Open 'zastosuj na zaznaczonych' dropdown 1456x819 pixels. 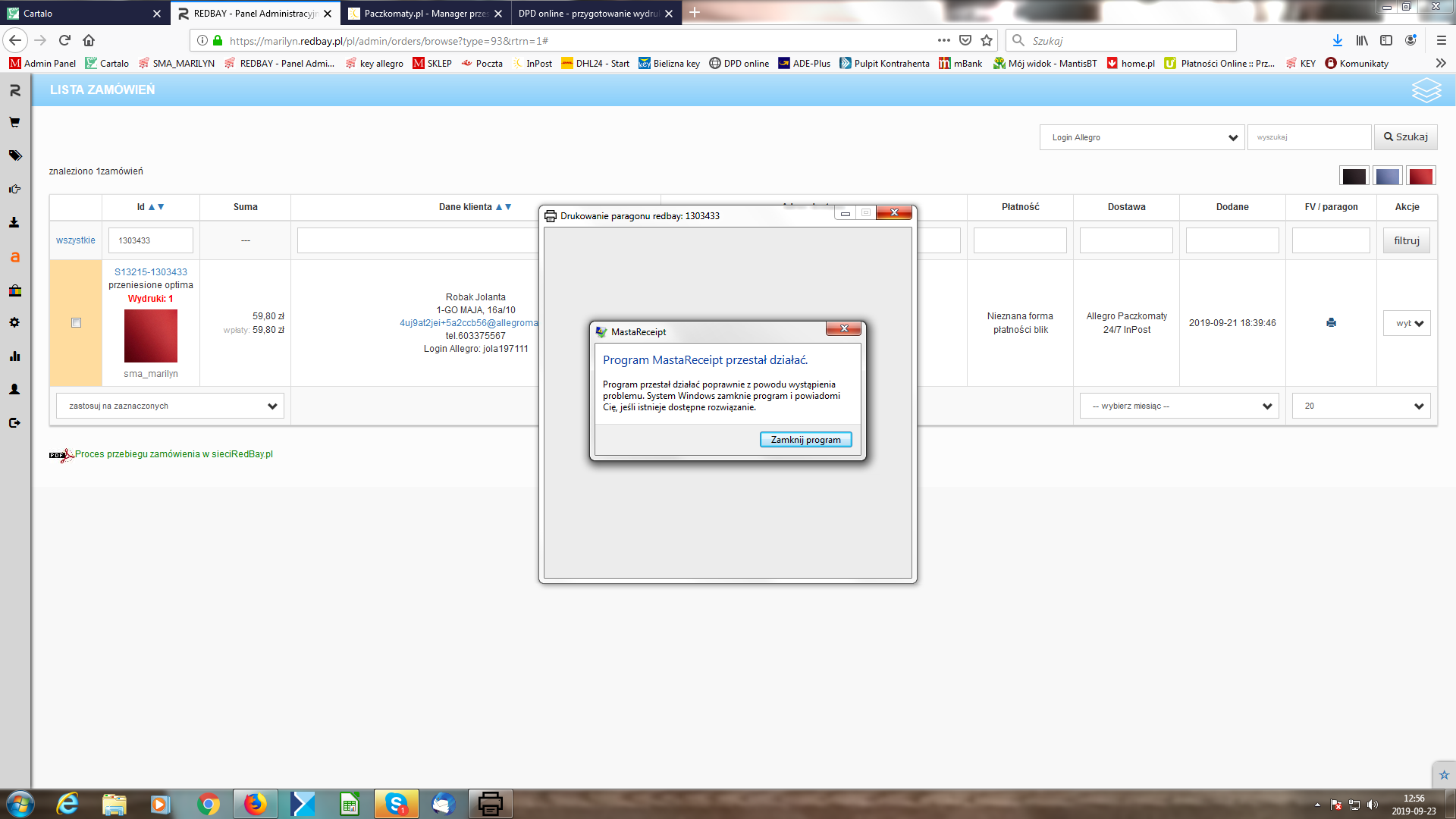coord(170,406)
